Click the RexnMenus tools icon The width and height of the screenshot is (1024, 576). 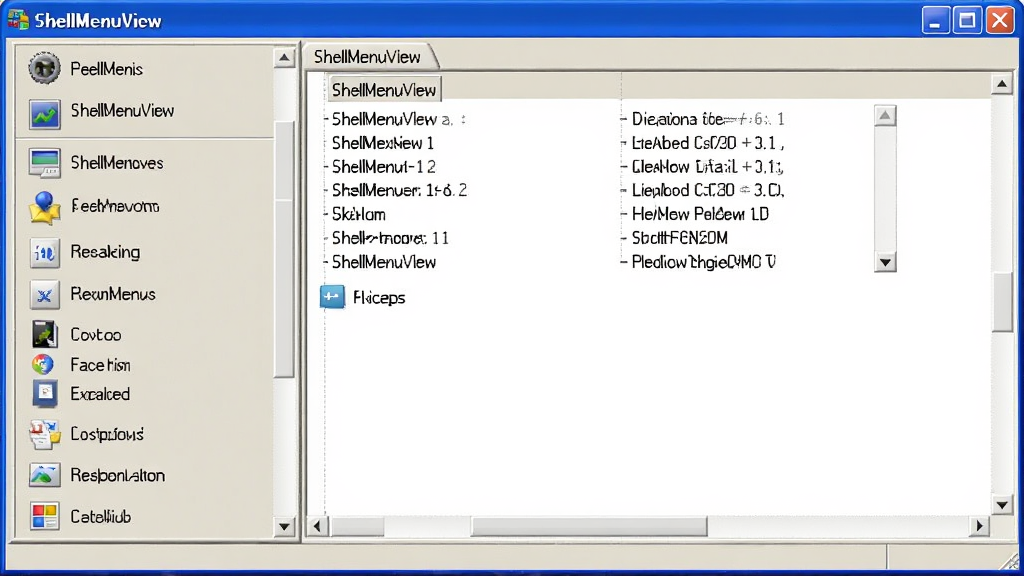[x=44, y=295]
